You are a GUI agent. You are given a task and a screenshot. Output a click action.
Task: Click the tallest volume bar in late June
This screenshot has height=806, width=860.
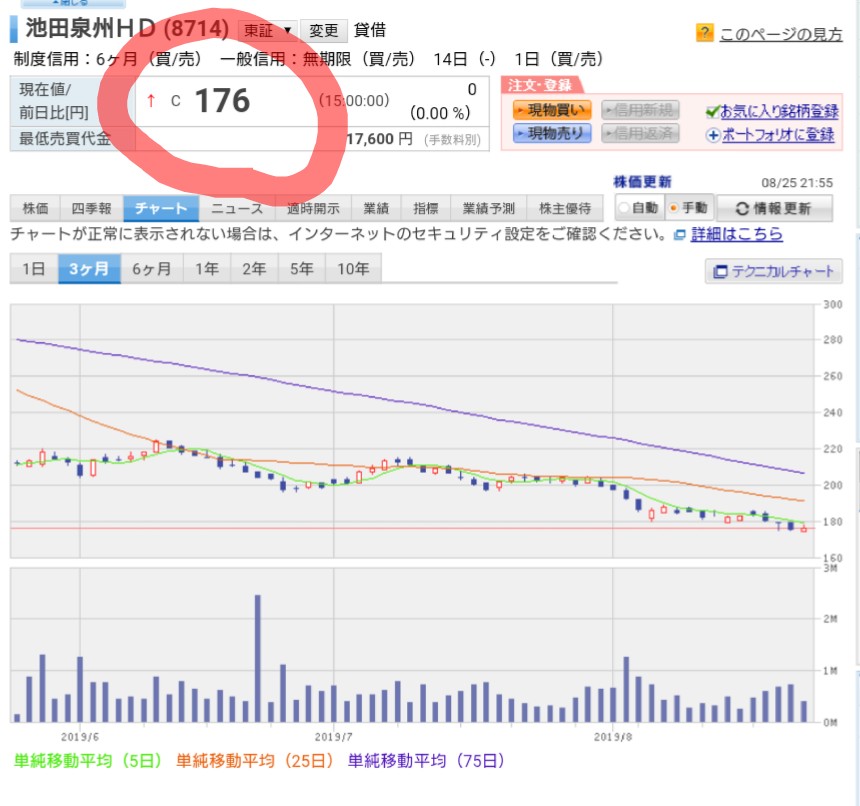pos(258,658)
